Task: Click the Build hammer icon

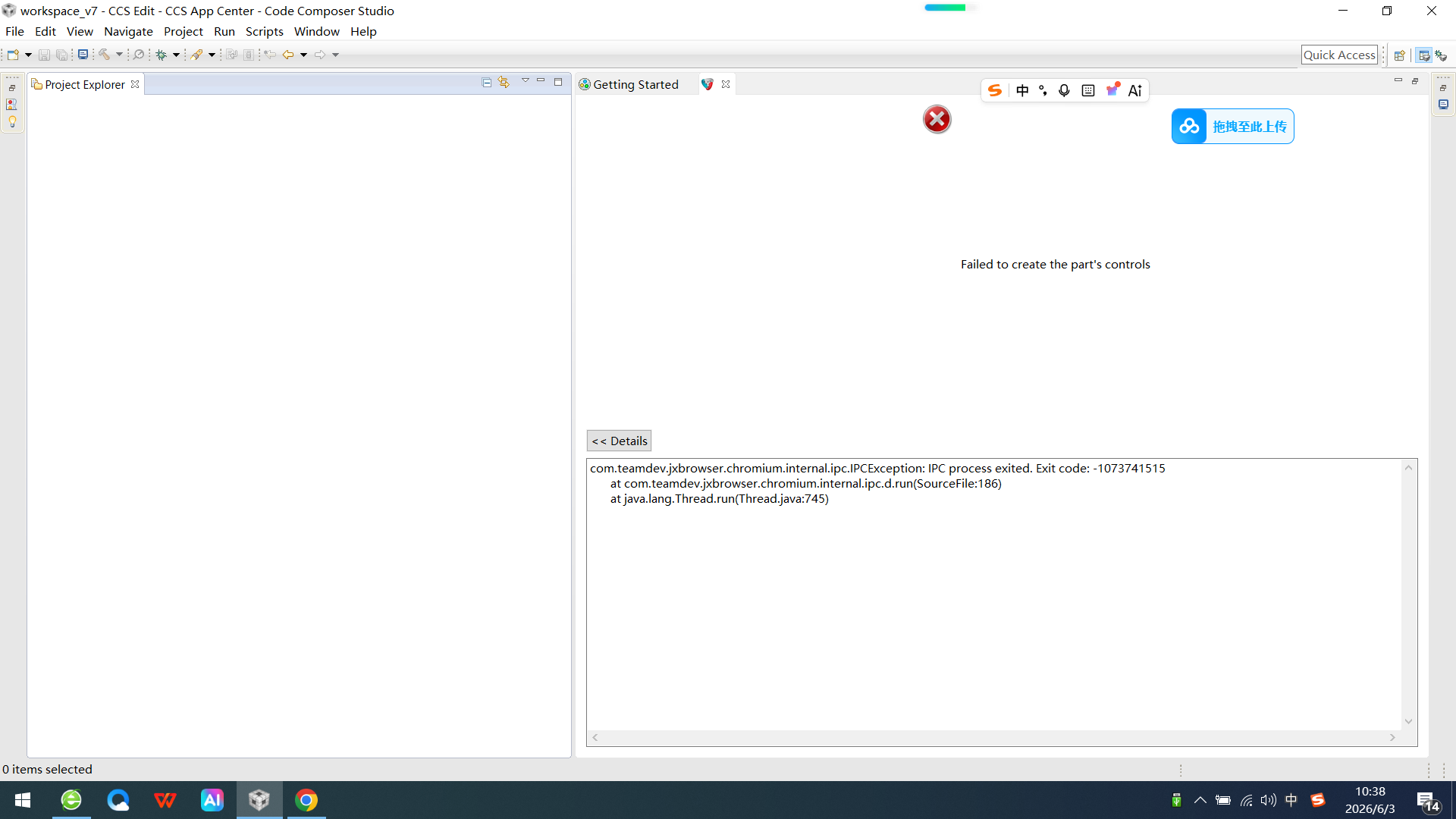Action: (104, 55)
